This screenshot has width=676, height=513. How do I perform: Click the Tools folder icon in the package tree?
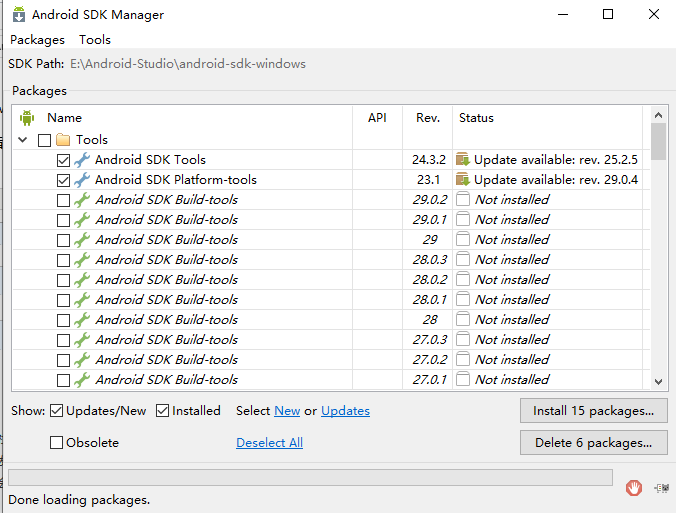[63, 140]
